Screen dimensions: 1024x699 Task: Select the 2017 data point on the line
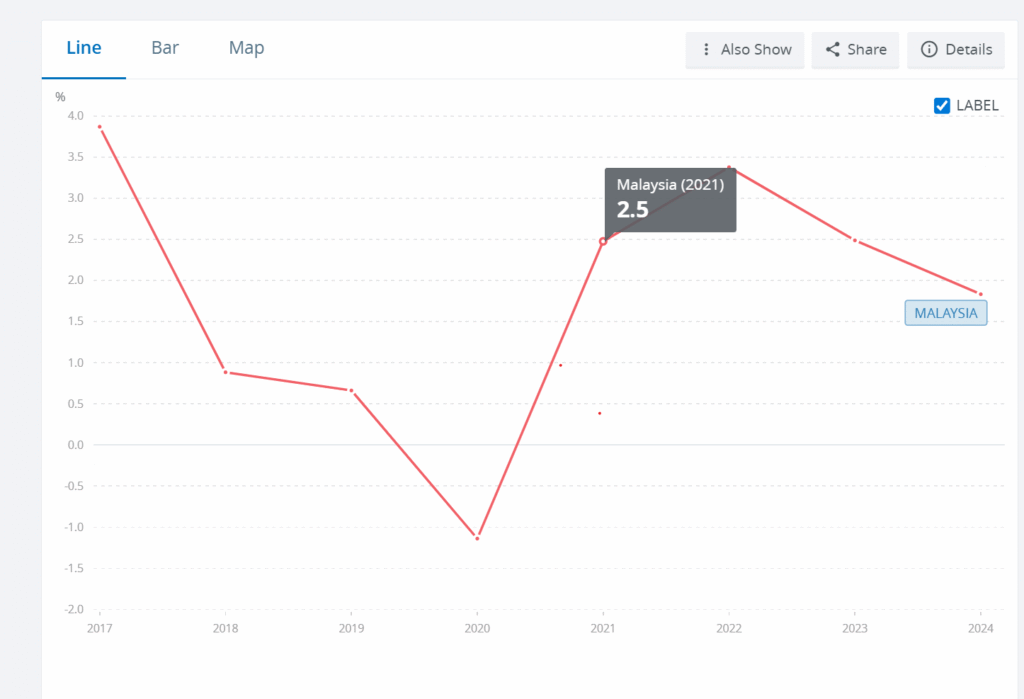(x=100, y=127)
